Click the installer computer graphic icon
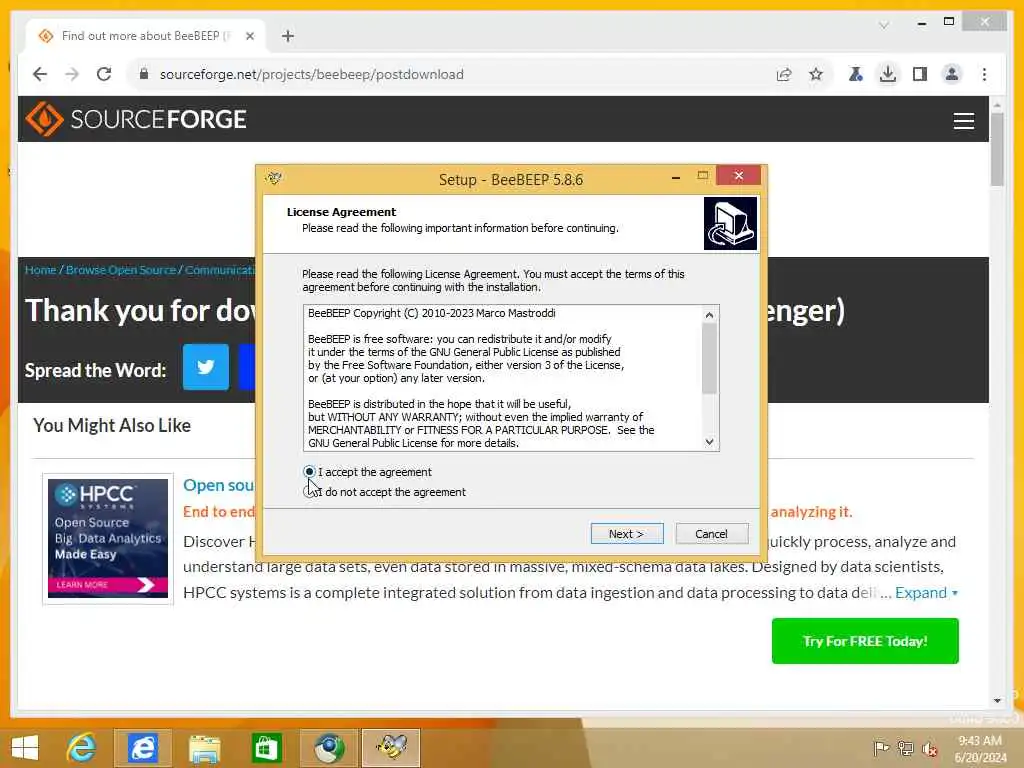1024x768 pixels. coord(730,224)
